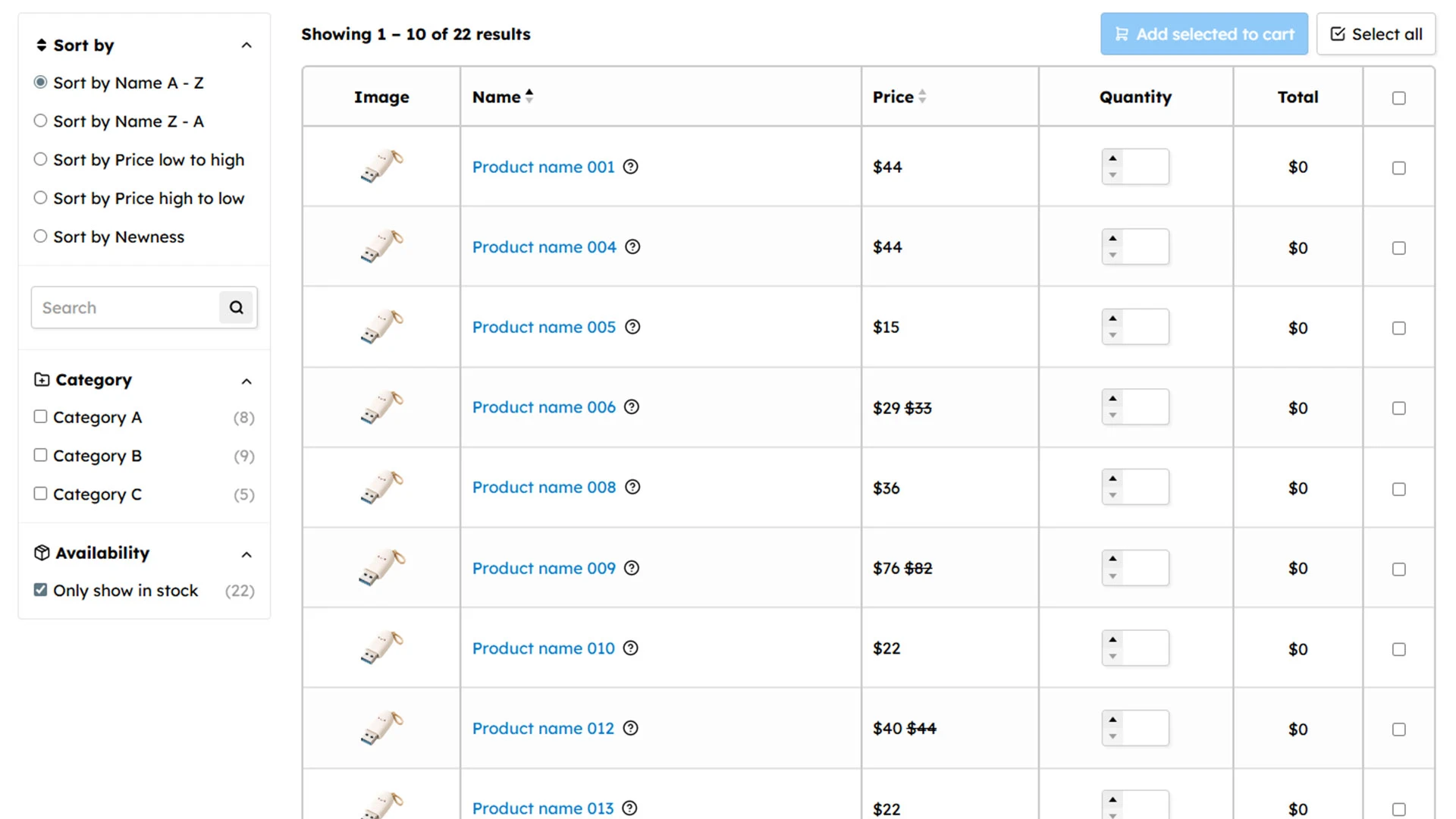Collapse the Sort by section
Image resolution: width=1456 pixels, height=819 pixels.
[246, 45]
